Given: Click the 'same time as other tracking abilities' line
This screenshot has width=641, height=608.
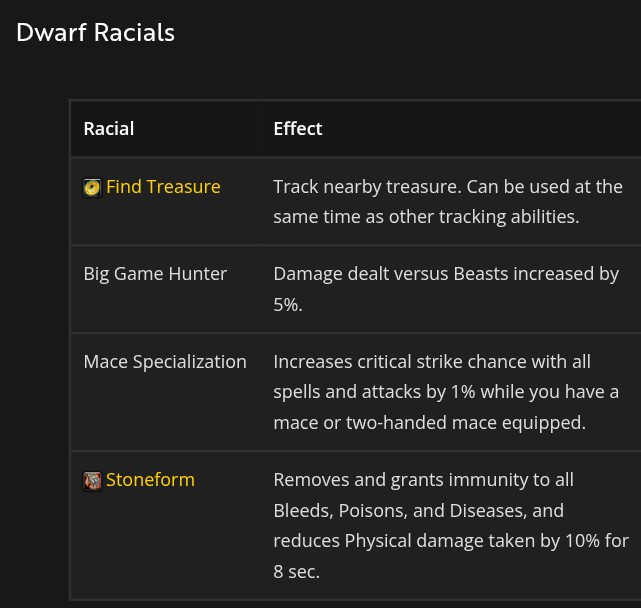Looking at the screenshot, I should point(426,217).
